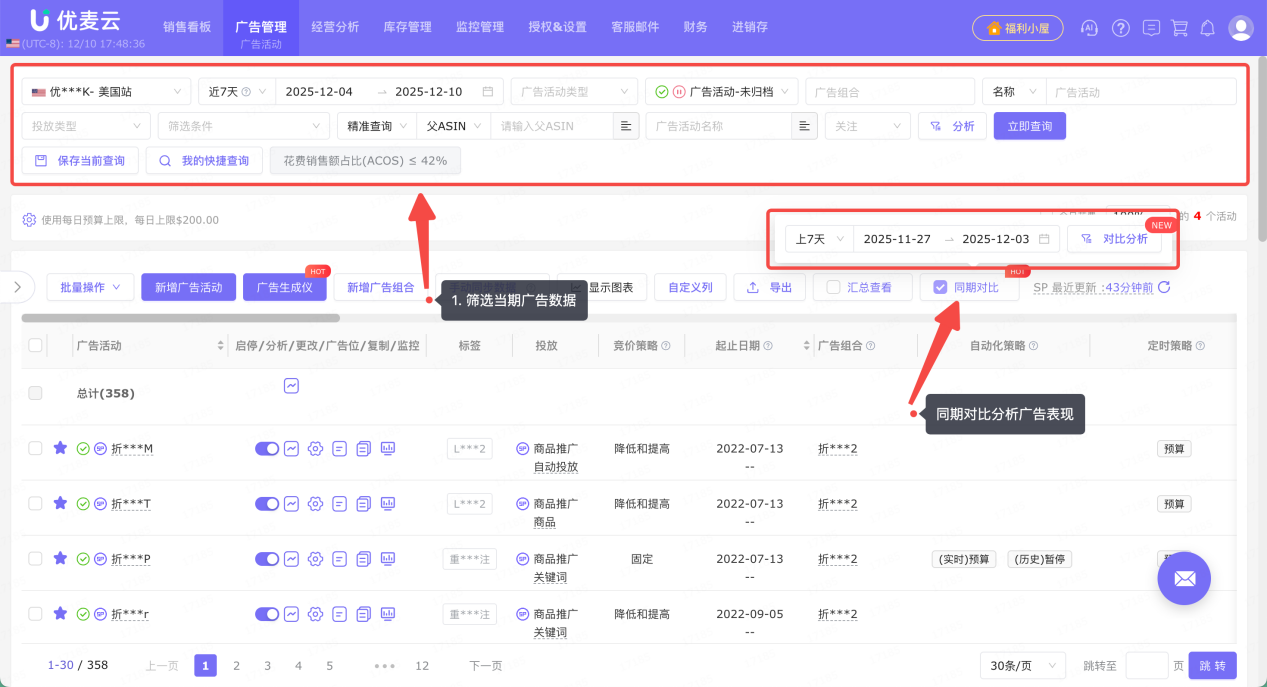Open the 近7天 date range dropdown

tap(236, 90)
